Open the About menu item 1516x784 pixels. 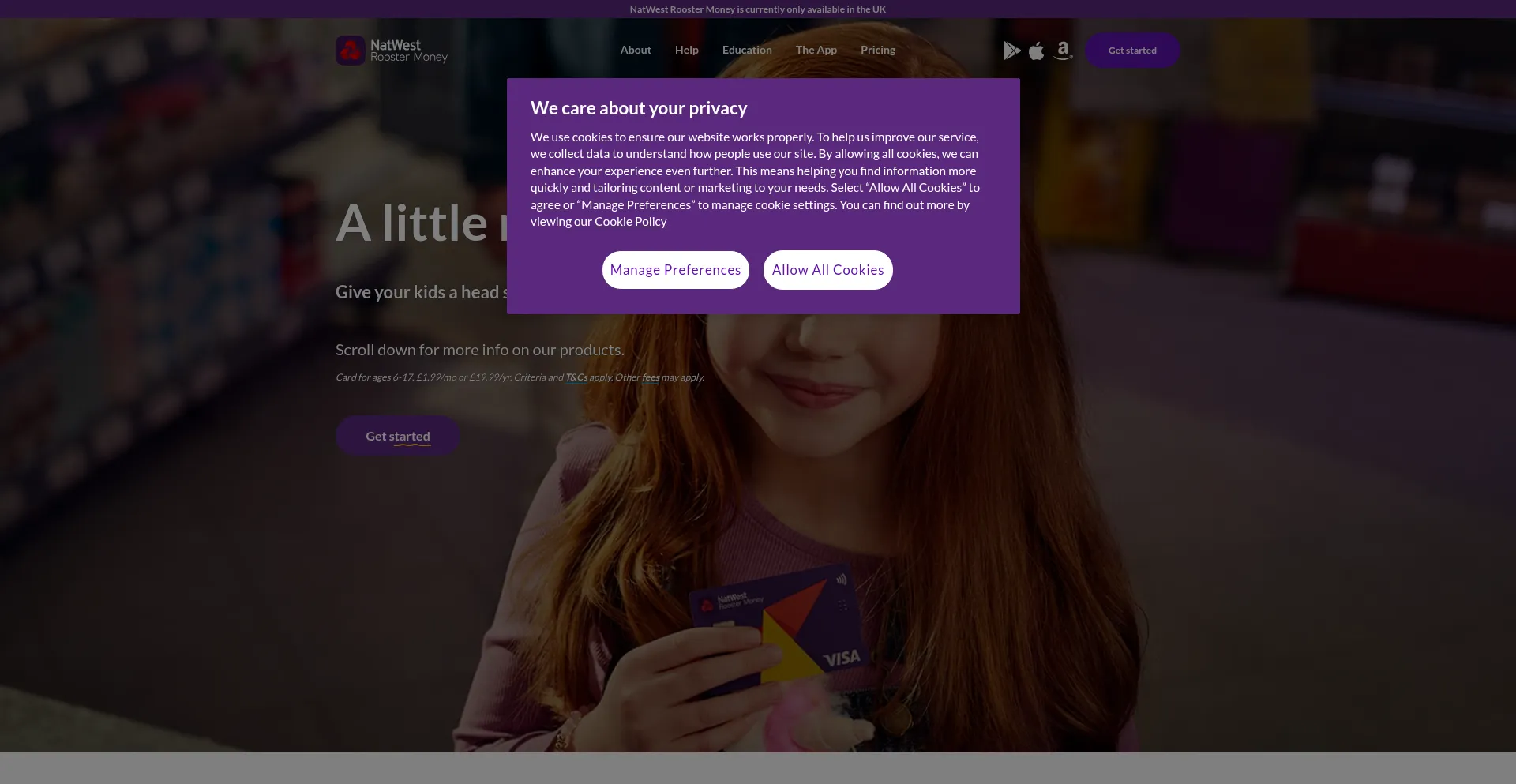[636, 50]
